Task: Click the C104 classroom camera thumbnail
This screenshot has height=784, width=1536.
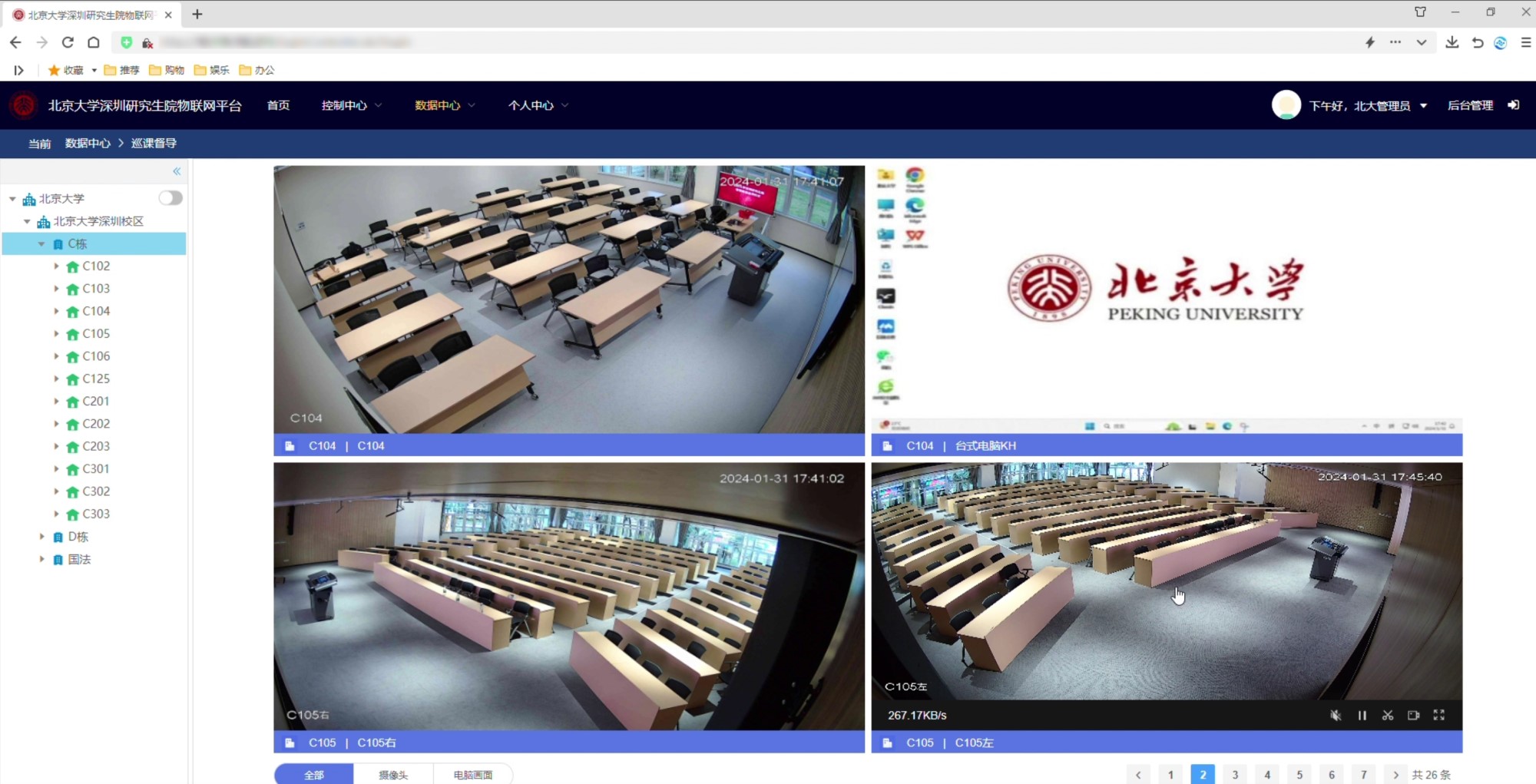Action: pyautogui.click(x=568, y=299)
